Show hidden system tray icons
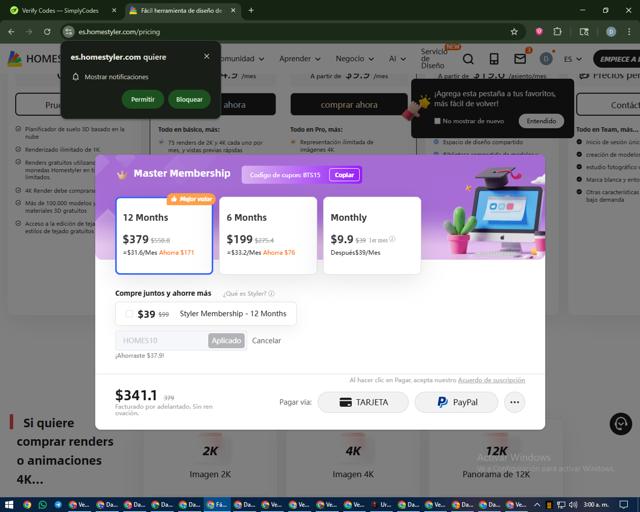 [537, 505]
